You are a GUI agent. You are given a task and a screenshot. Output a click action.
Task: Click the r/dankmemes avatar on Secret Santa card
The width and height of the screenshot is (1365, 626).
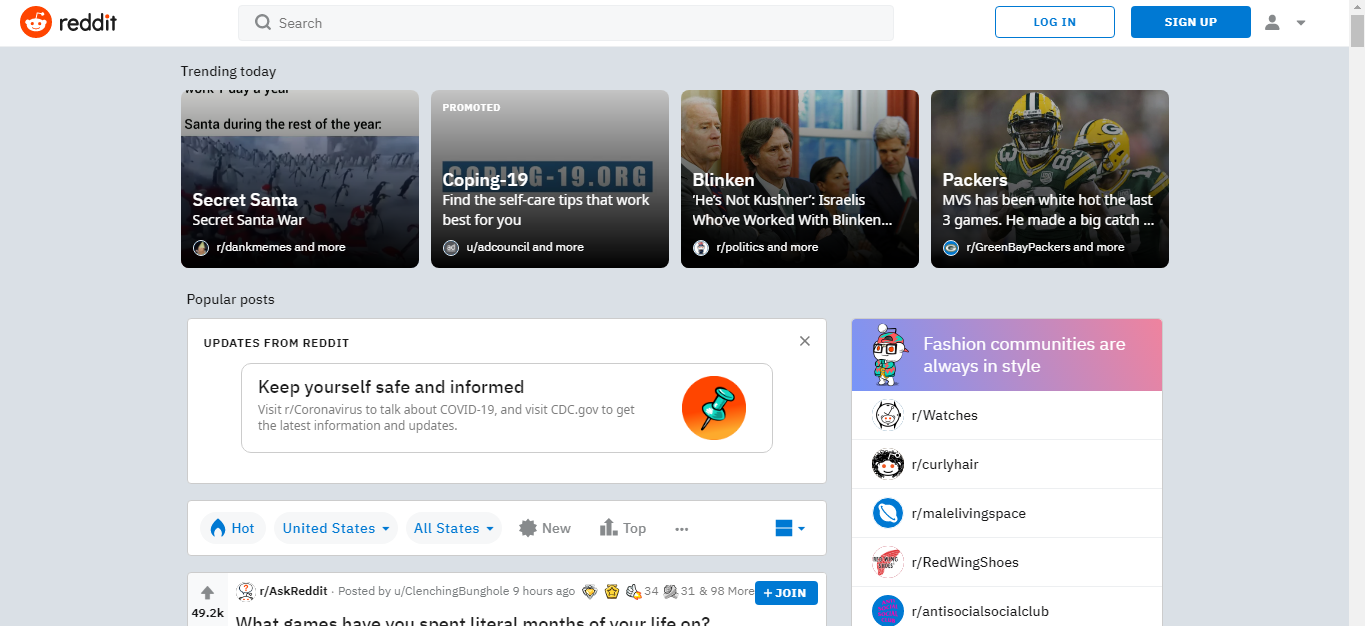(x=201, y=247)
